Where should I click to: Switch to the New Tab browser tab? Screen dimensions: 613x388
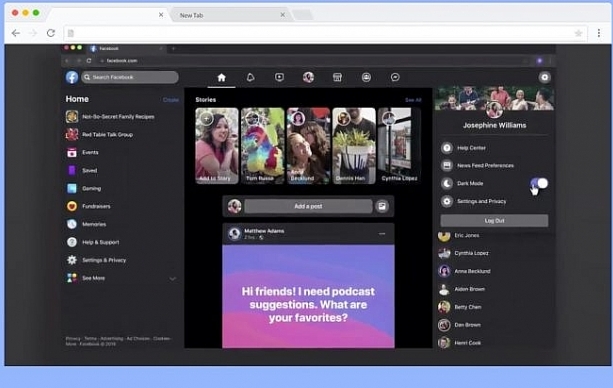230,15
